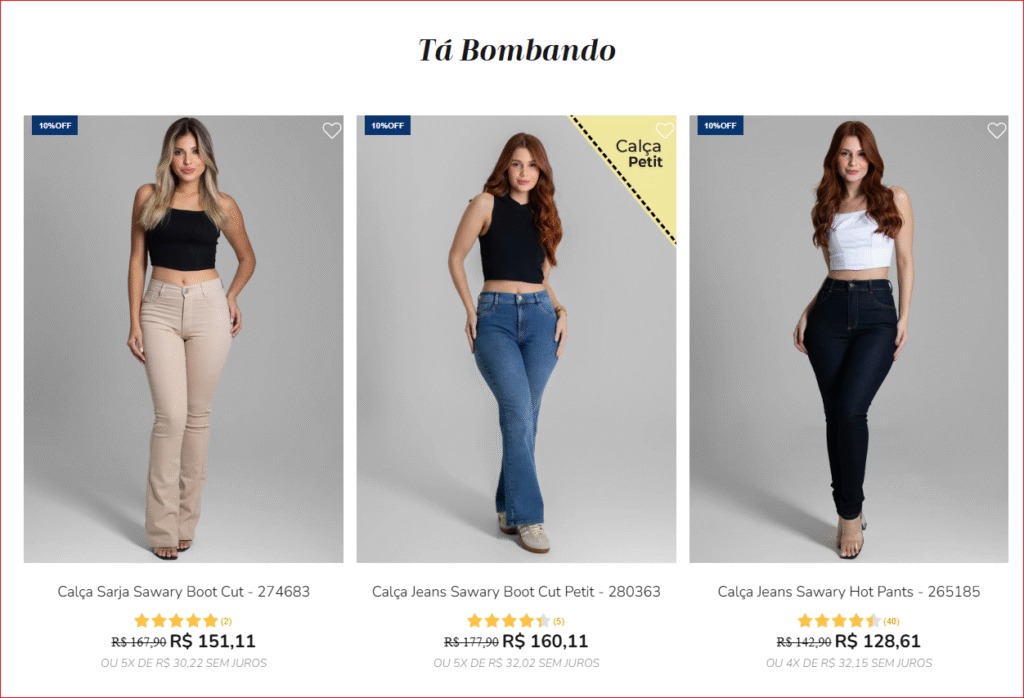1024x698 pixels.
Task: Click the R$ 151,11 price
Action: click(x=212, y=641)
